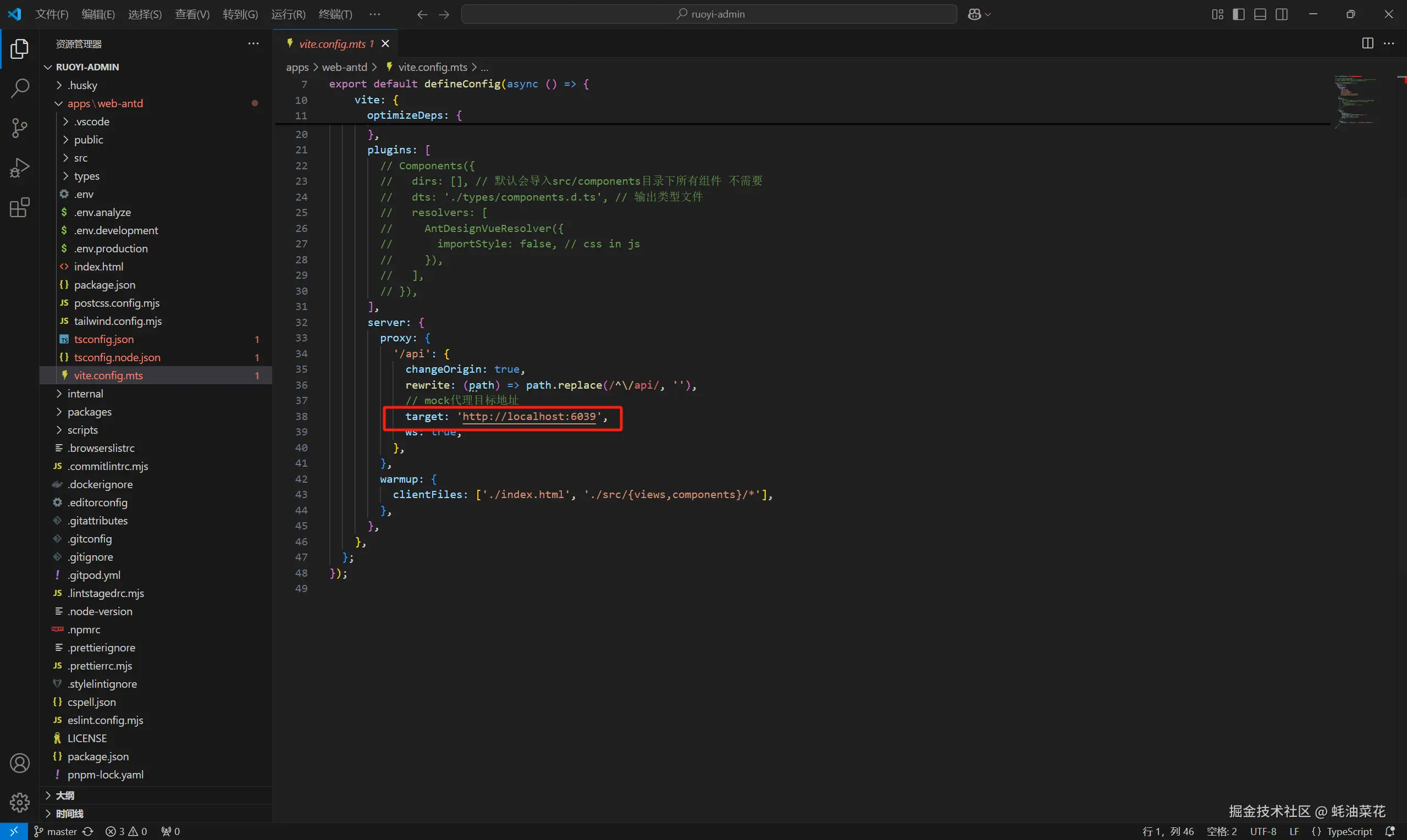Open the 运行(R) menu
Screen dimensions: 1407x840
tap(288, 14)
